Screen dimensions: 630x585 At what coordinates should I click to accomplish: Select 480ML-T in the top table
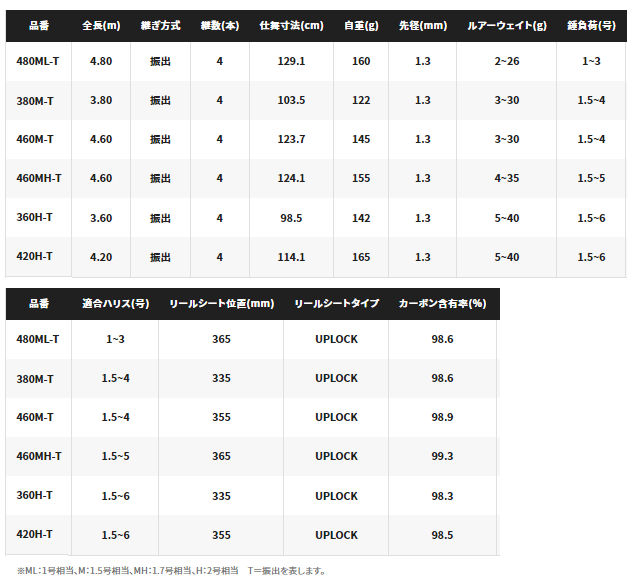click(37, 61)
